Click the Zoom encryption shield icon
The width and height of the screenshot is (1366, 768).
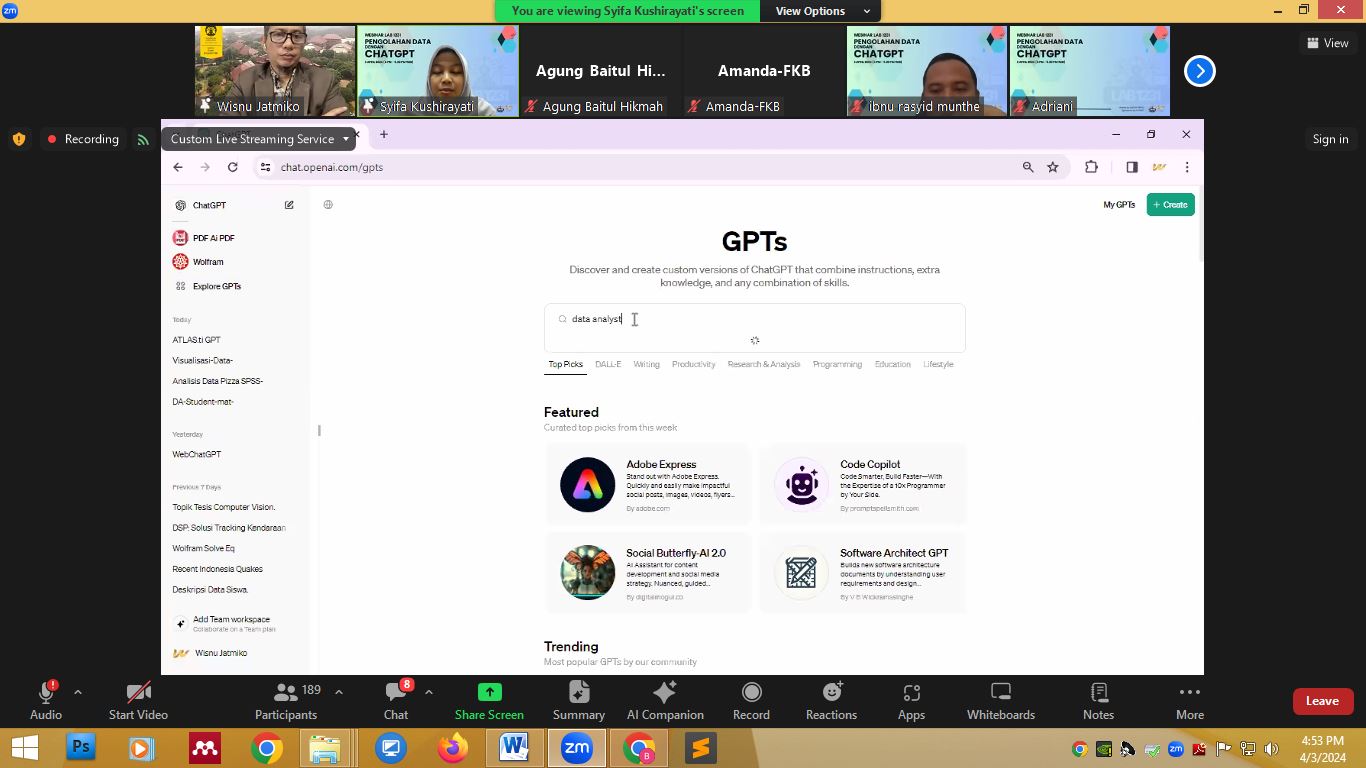(x=18, y=139)
